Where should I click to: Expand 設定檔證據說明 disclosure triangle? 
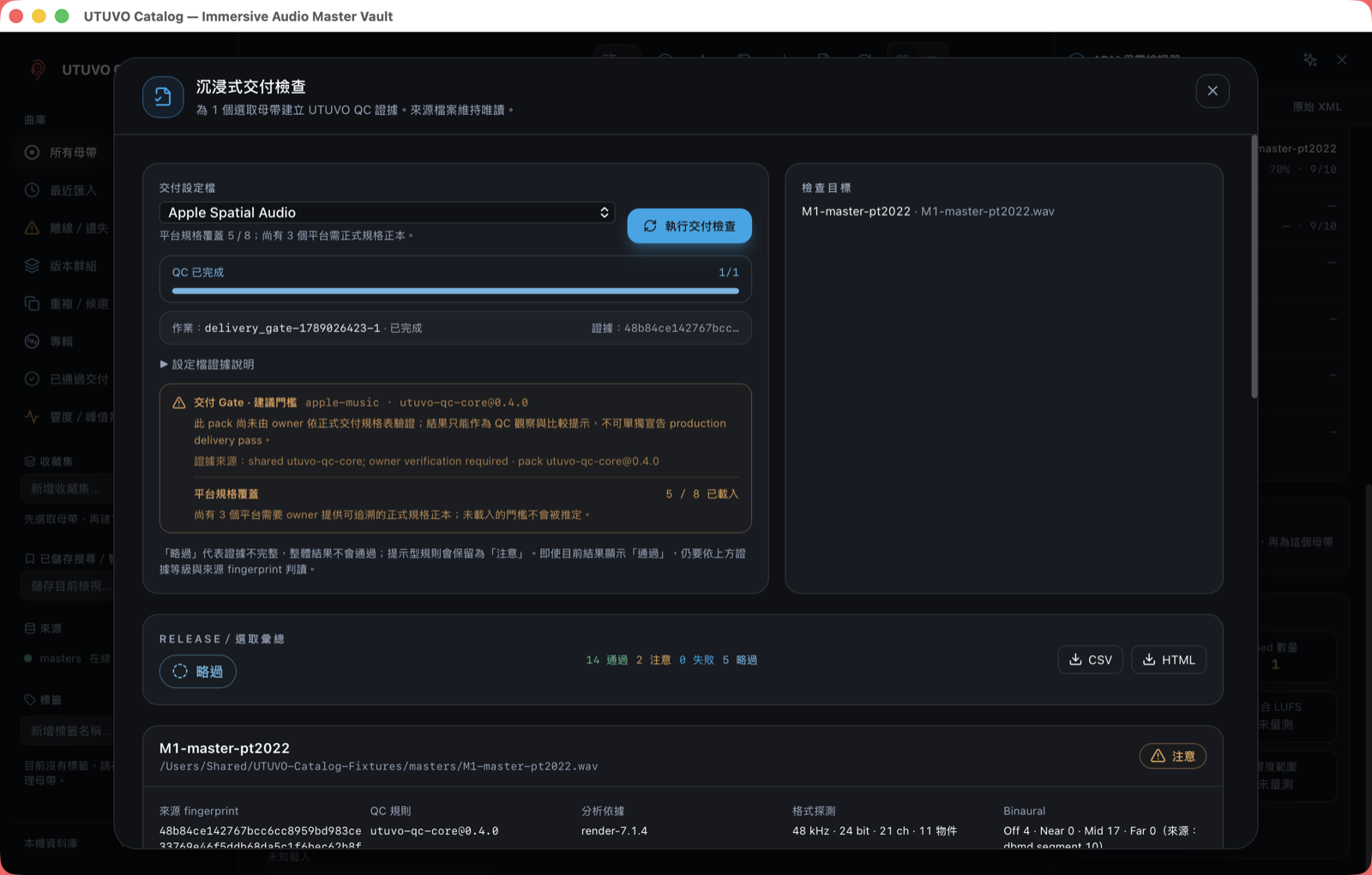click(x=164, y=365)
